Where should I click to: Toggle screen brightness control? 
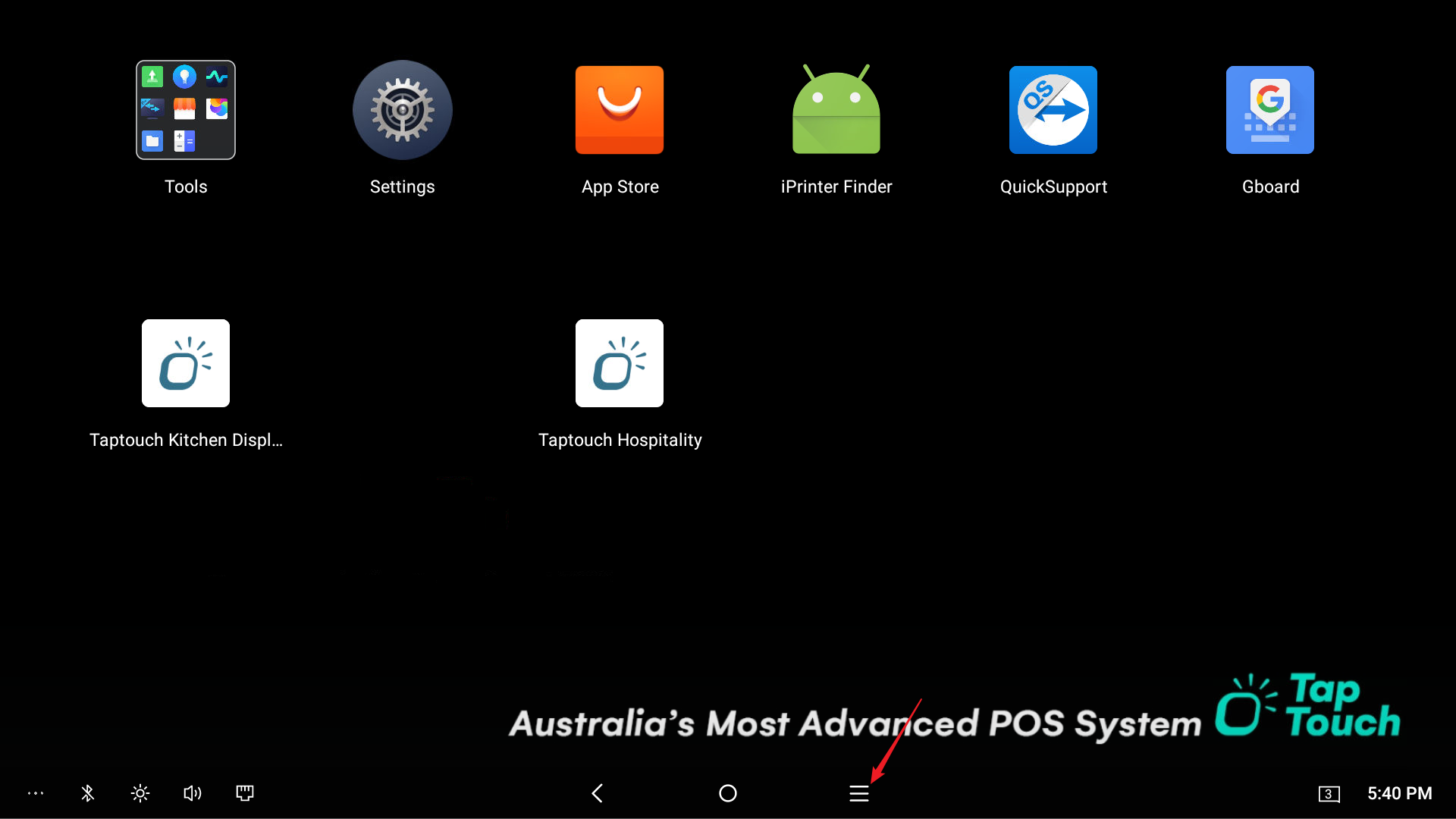[x=139, y=793]
